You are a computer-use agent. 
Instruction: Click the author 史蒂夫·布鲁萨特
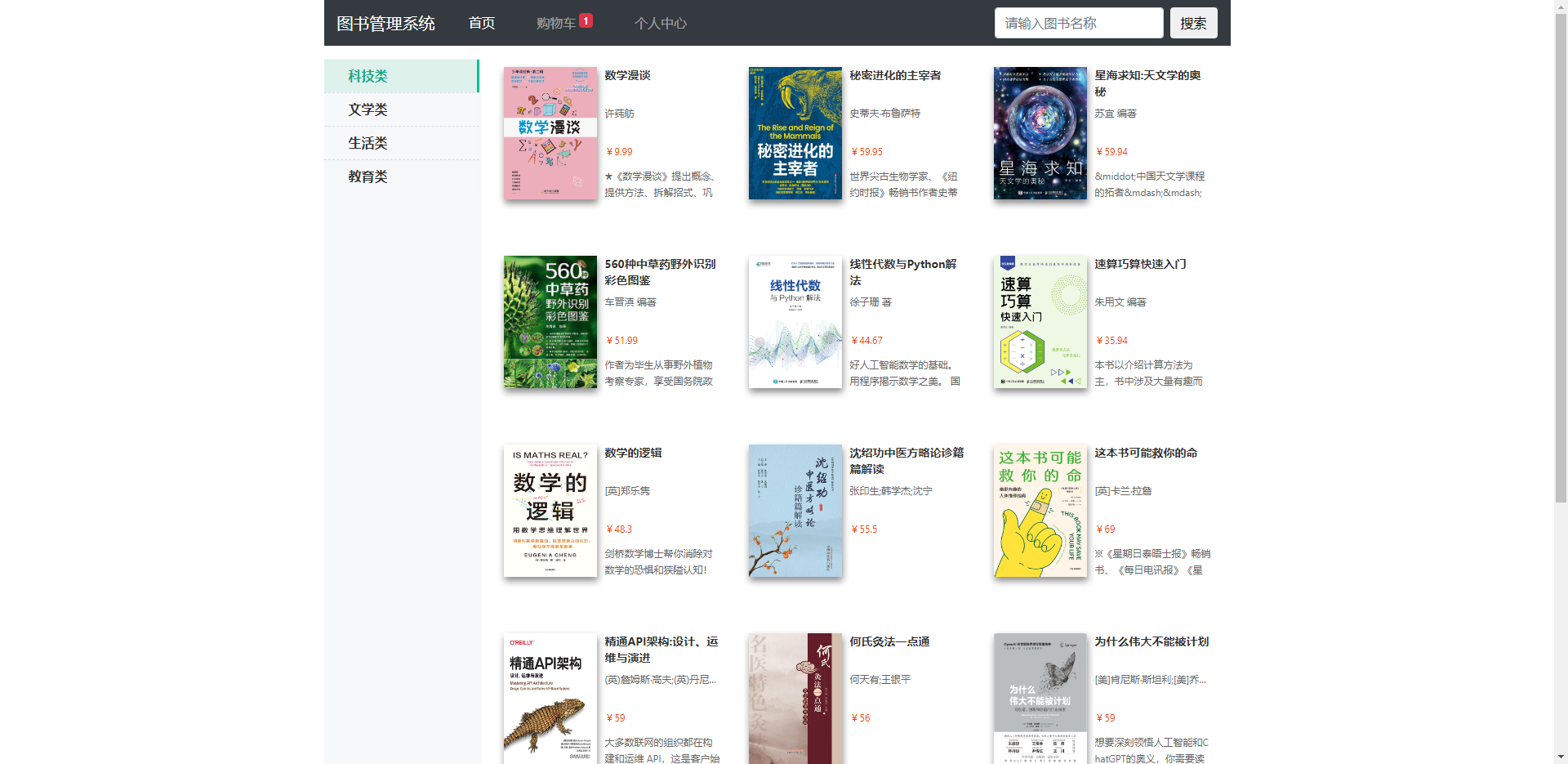coord(884,114)
